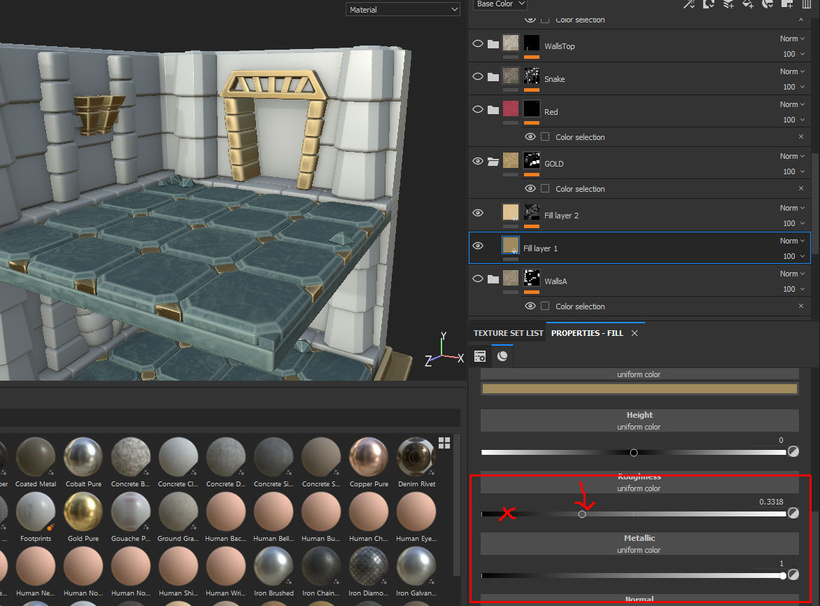Click the delete layer trash icon
820x606 pixels.
807,4
